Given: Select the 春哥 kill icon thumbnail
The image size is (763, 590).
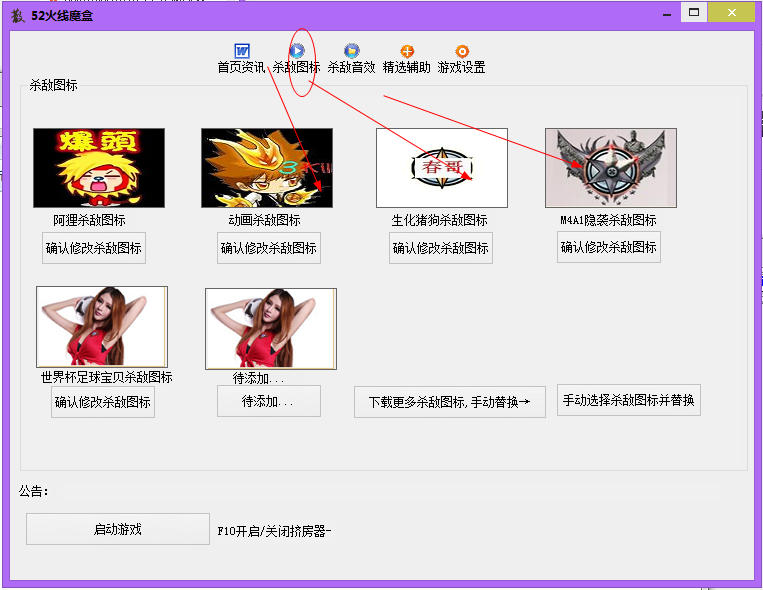Looking at the screenshot, I should coord(442,168).
